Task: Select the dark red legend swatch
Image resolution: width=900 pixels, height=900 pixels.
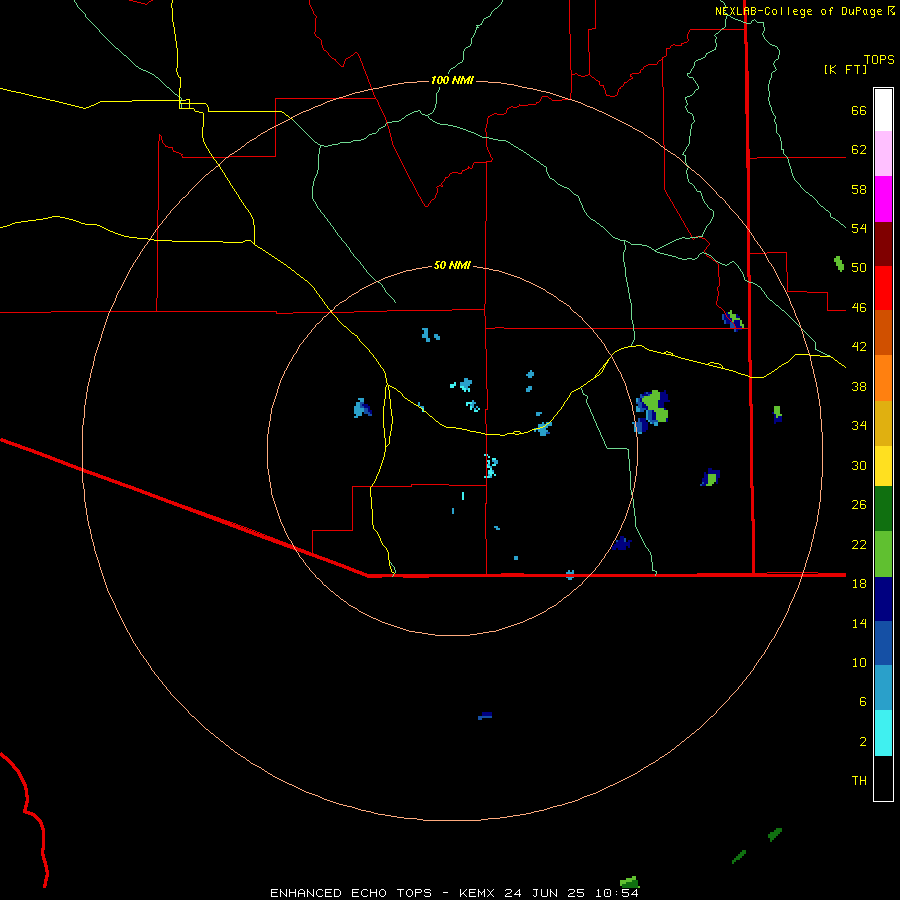Action: point(883,244)
